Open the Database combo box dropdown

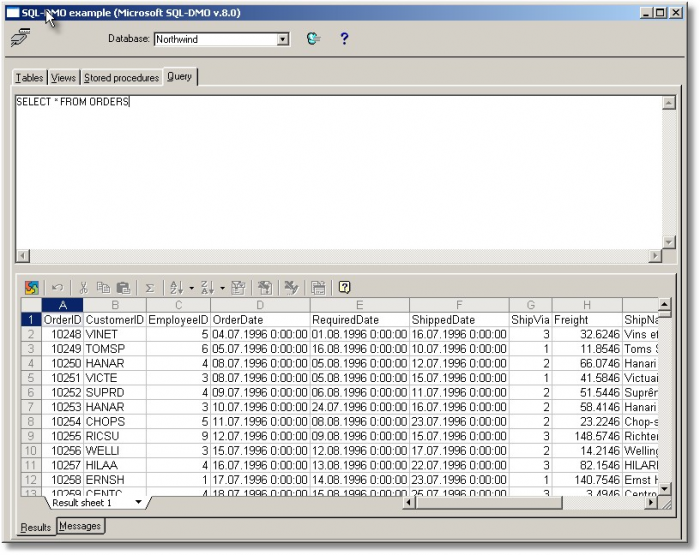tap(283, 39)
